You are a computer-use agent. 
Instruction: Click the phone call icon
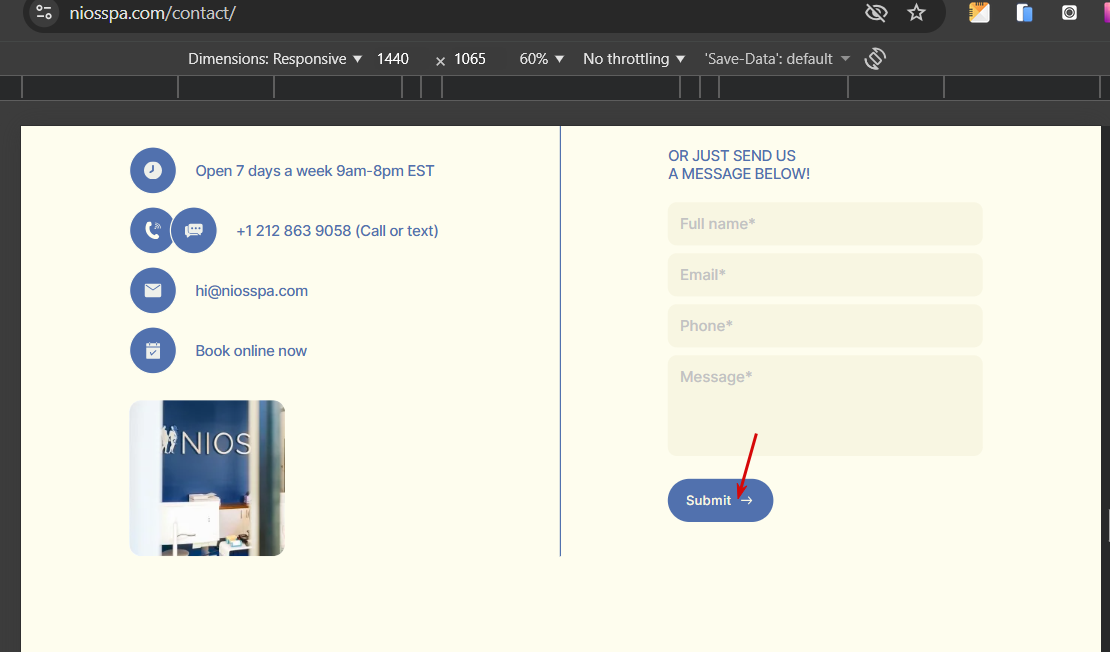[x=151, y=230]
